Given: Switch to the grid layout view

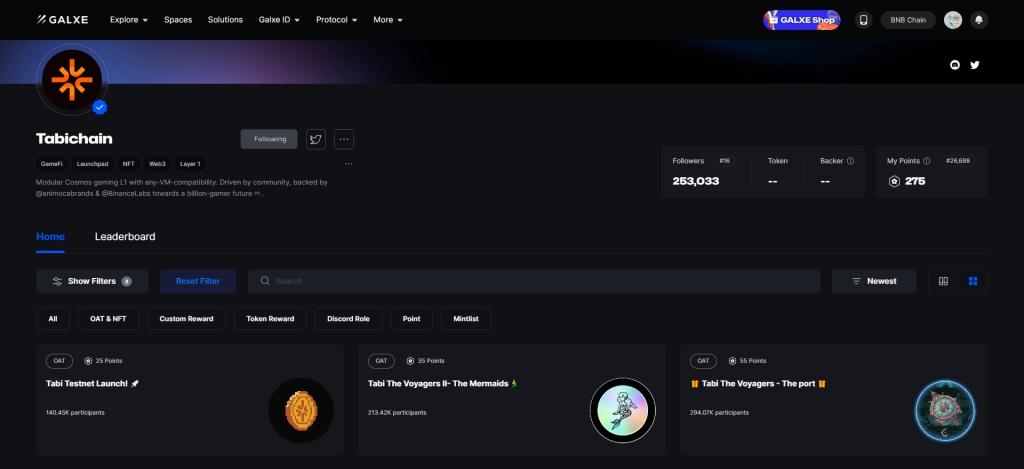Looking at the screenshot, I should tap(973, 281).
